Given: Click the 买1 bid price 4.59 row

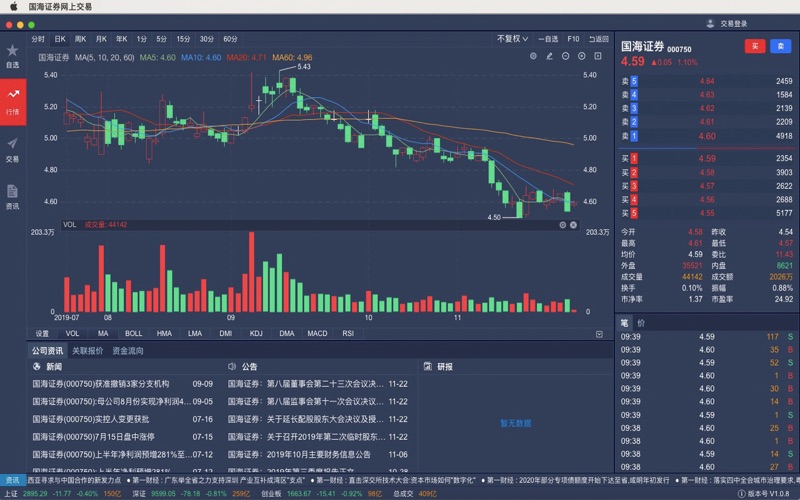Looking at the screenshot, I should (707, 159).
